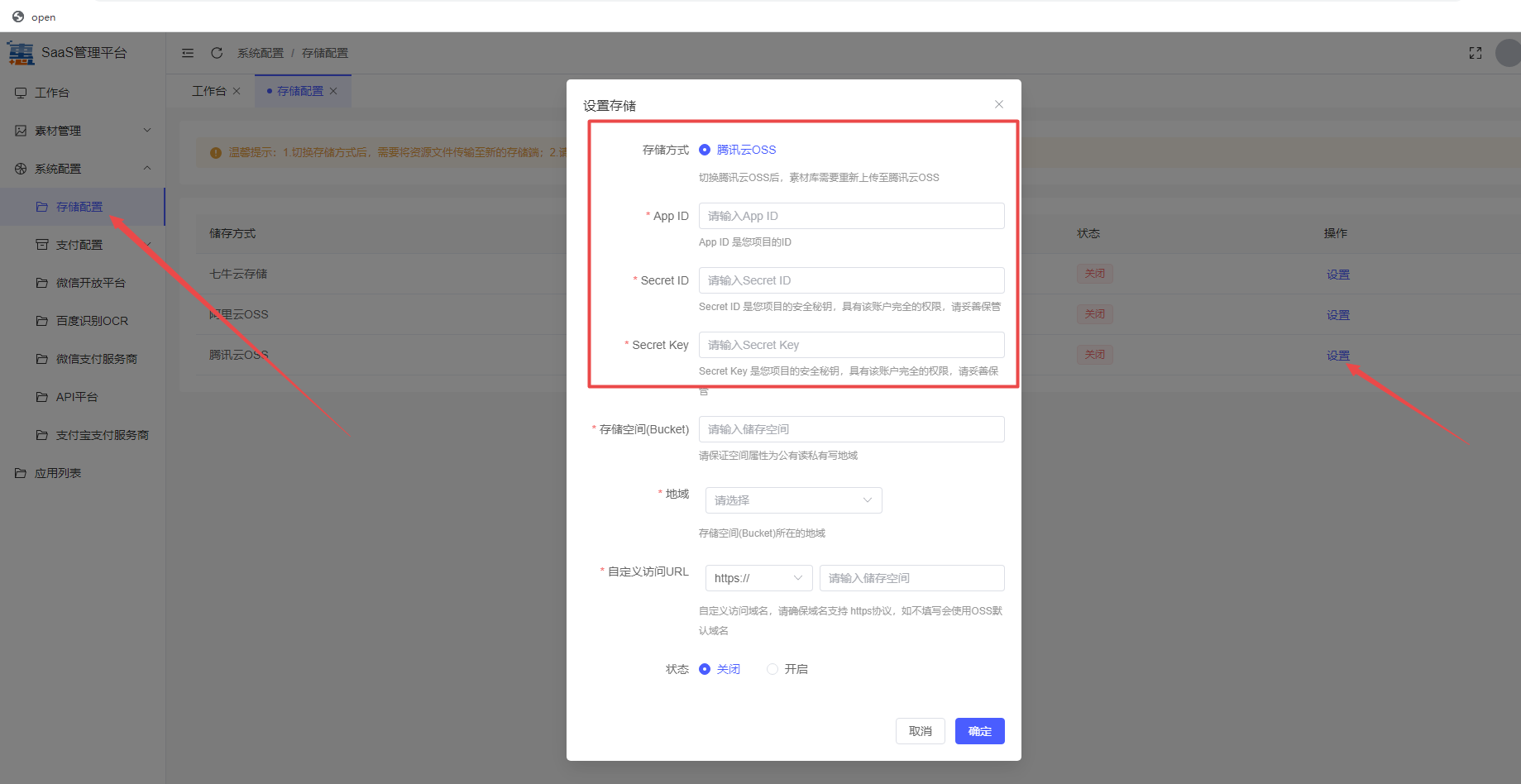1521x784 pixels.
Task: Click the 取消 cancel button
Action: click(x=921, y=731)
